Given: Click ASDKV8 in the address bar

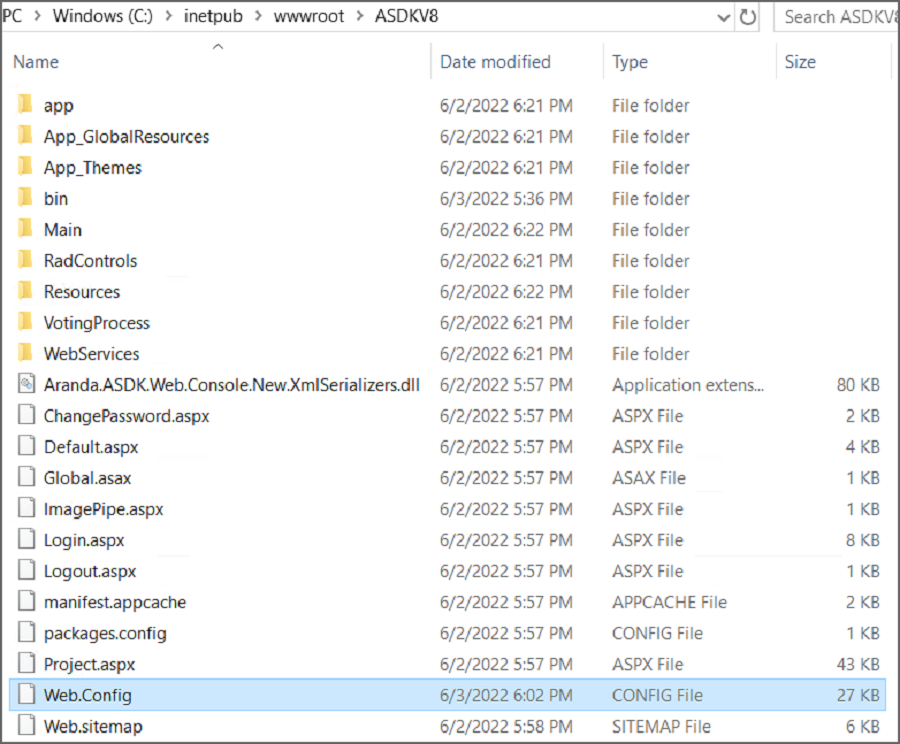Looking at the screenshot, I should [x=406, y=16].
